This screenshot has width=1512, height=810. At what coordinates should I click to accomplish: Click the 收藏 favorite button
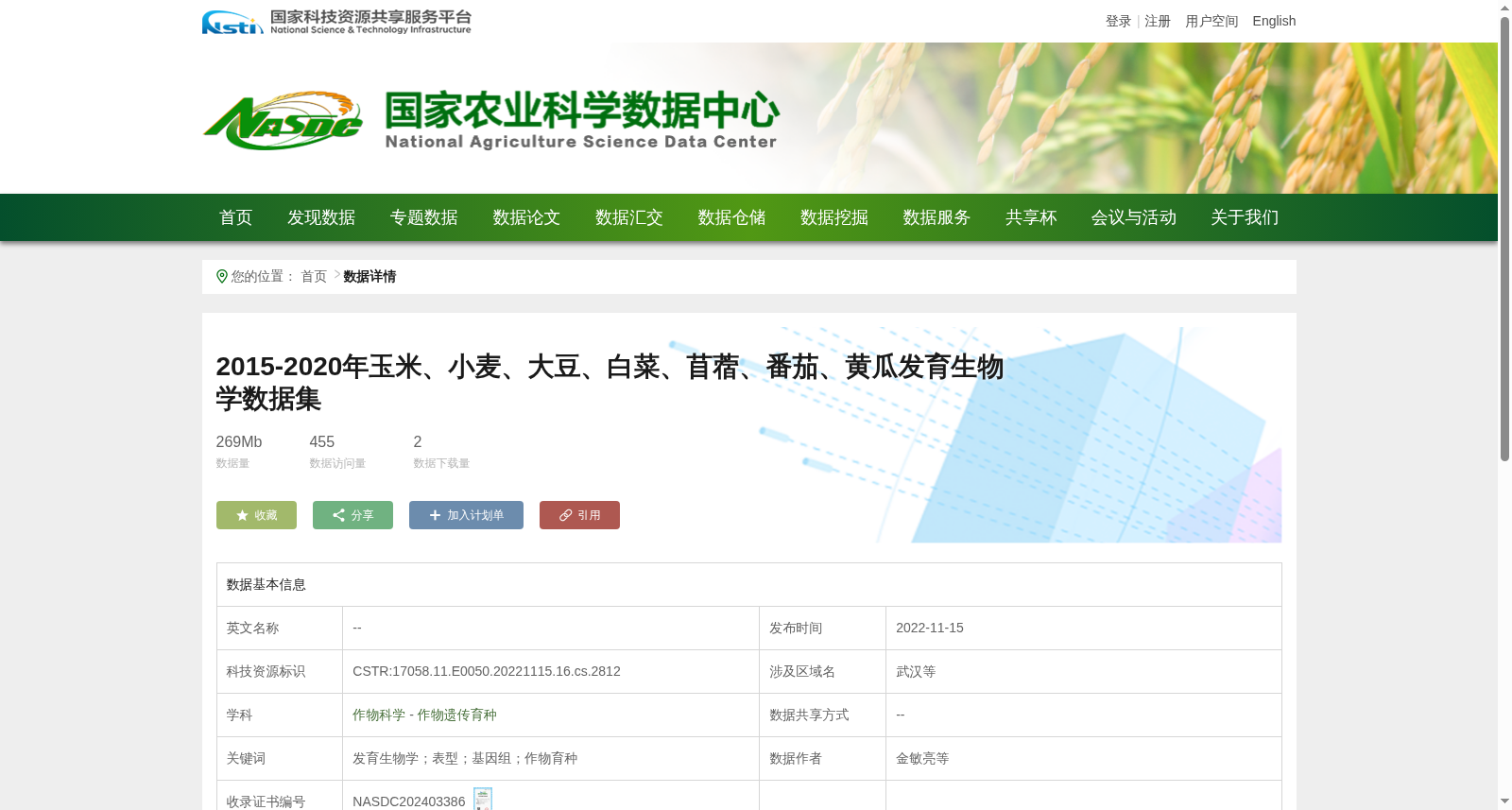(256, 515)
